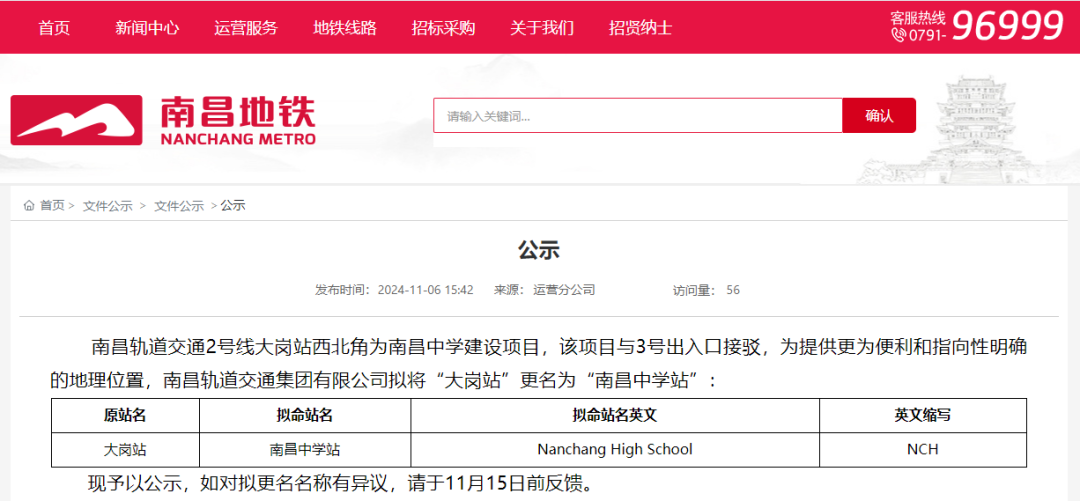The width and height of the screenshot is (1080, 501).
Task: Click the 拟命站名英文 table header
Action: tap(614, 415)
